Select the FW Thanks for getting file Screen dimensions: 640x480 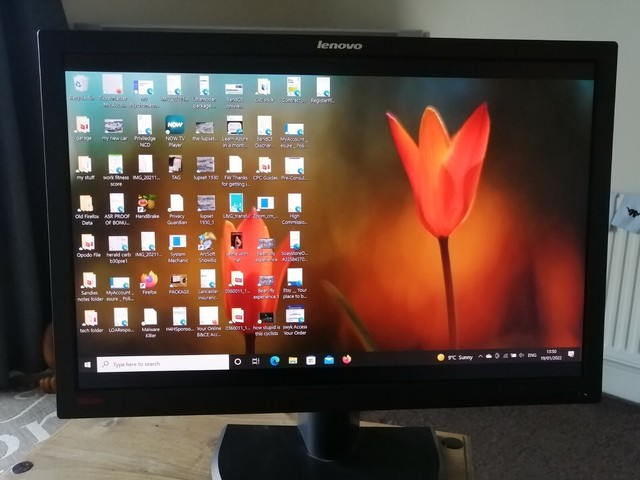(x=235, y=171)
